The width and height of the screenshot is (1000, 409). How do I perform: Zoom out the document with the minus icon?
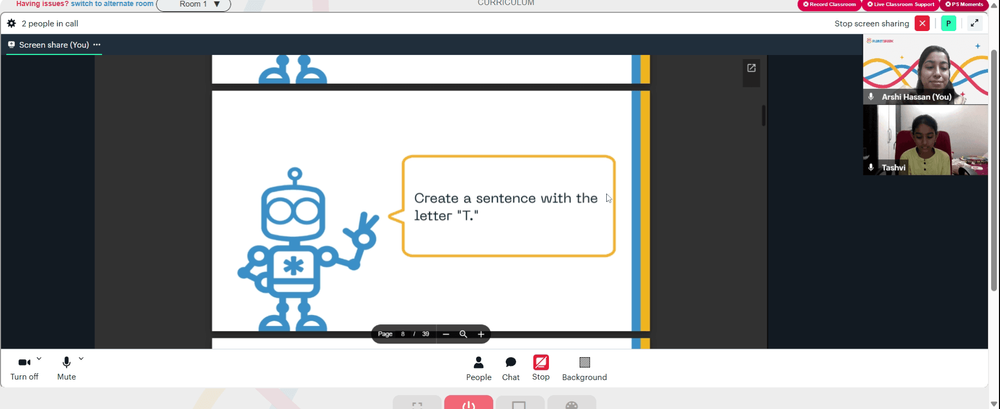click(x=446, y=334)
